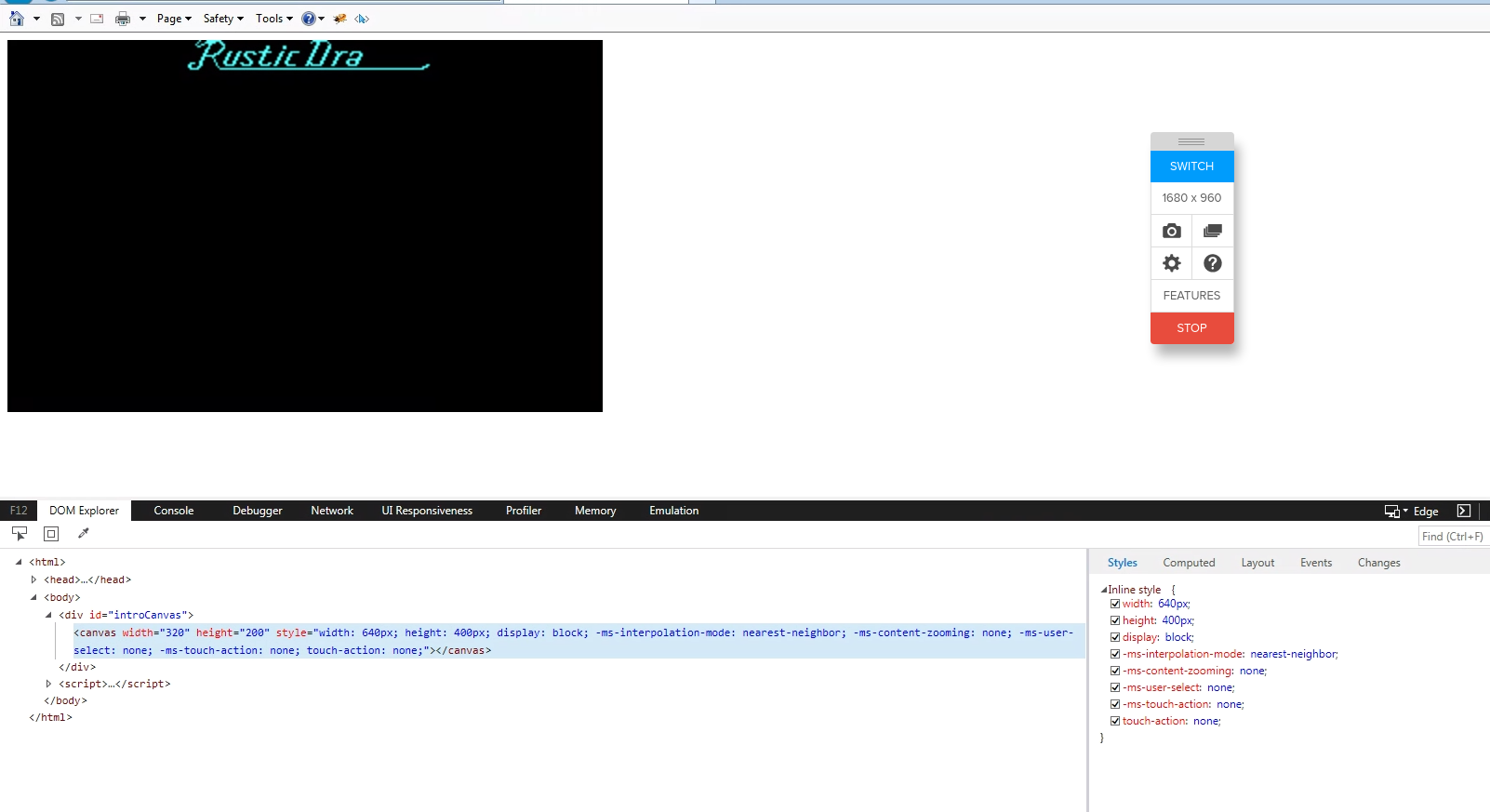Open the Home dropdown arrow
The width and height of the screenshot is (1490, 812).
(36, 19)
